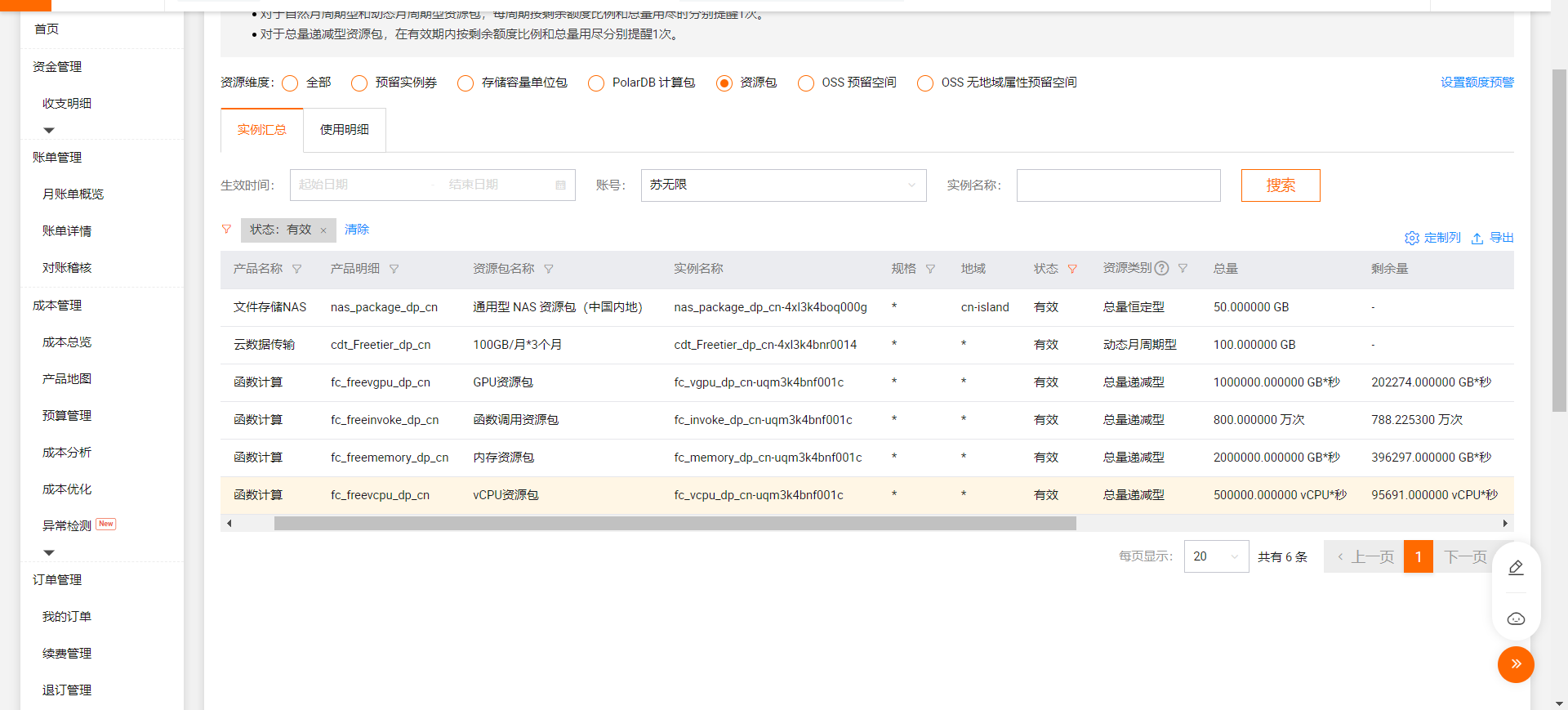Image resolution: width=1568 pixels, height=710 pixels.
Task: Click the help question icon beside 资源类别
Action: click(x=1161, y=268)
